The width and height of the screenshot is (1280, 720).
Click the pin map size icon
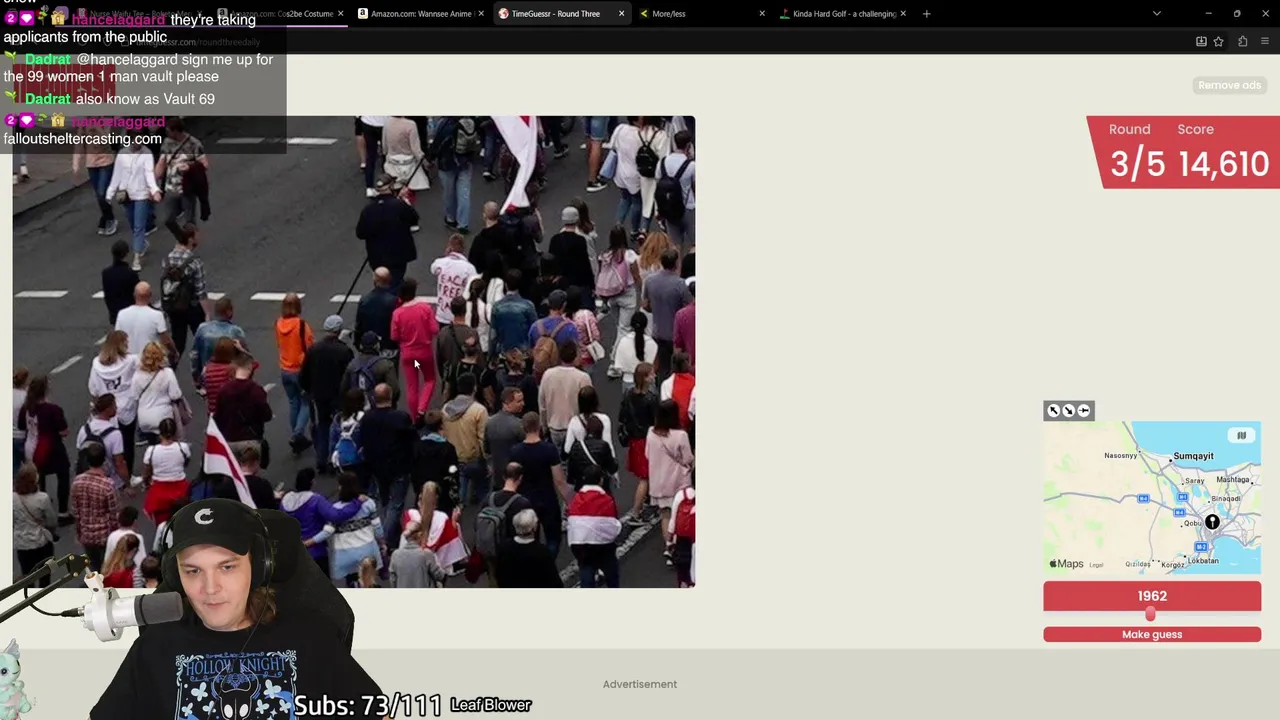pos(1084,411)
